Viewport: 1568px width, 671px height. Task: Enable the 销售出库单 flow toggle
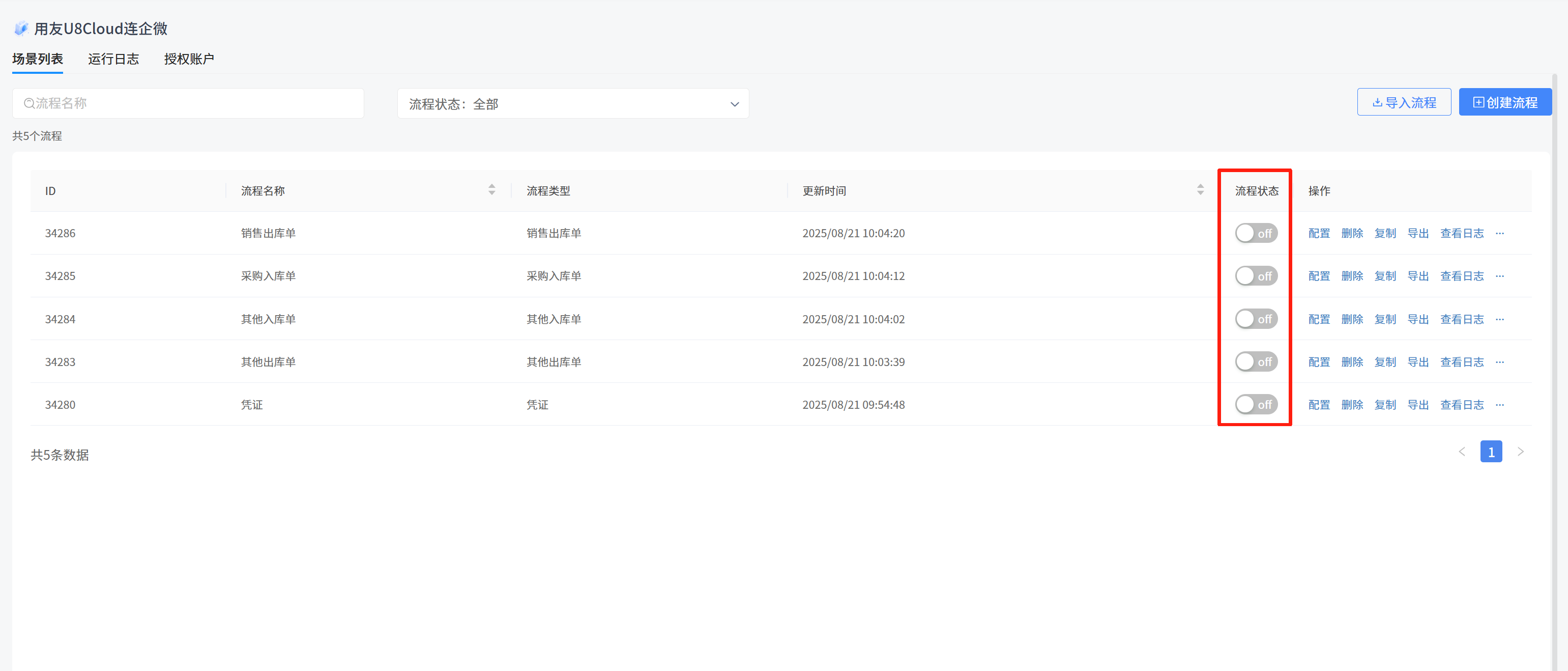(x=1255, y=233)
